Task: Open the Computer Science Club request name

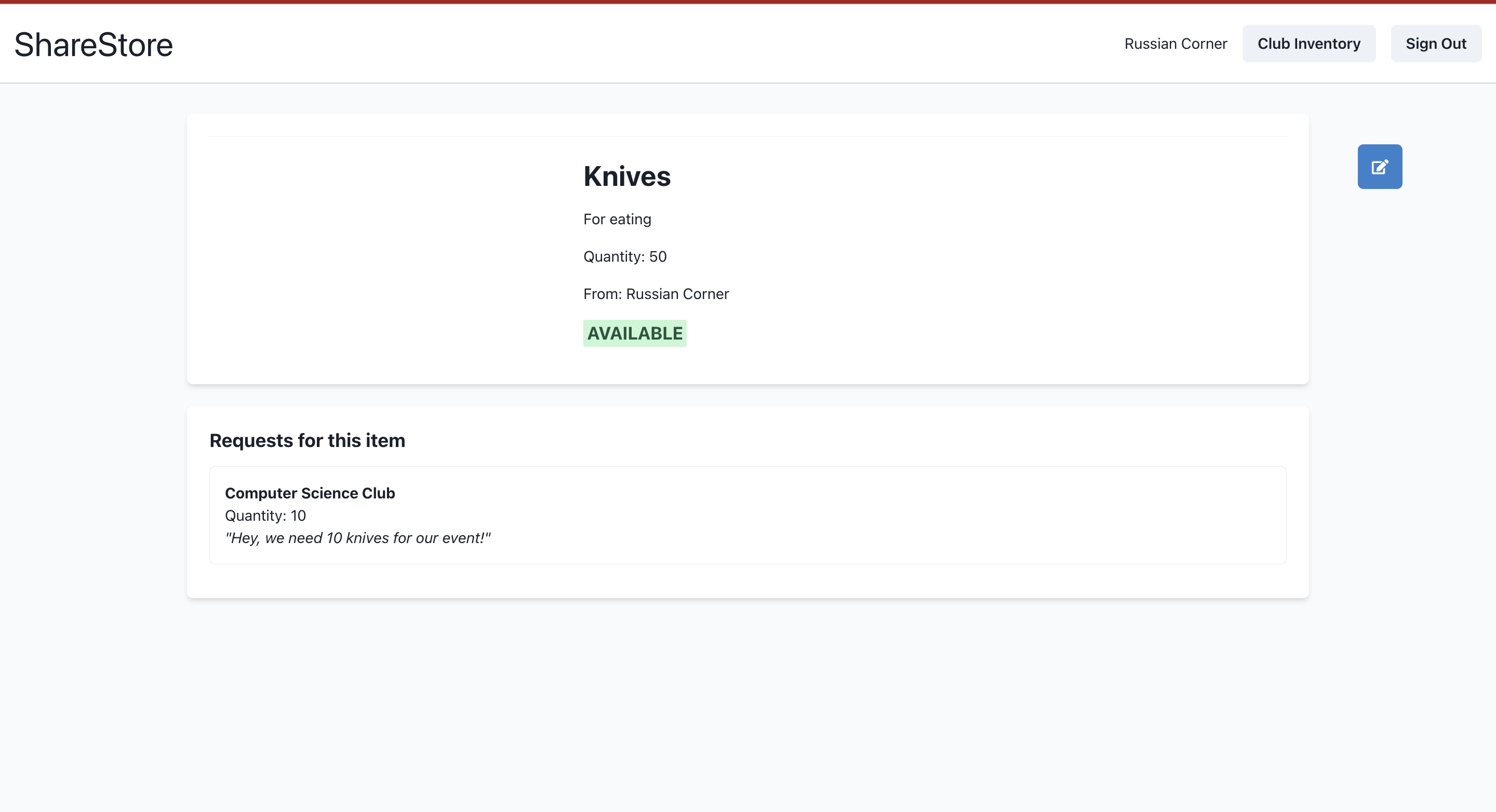Action: coord(310,493)
